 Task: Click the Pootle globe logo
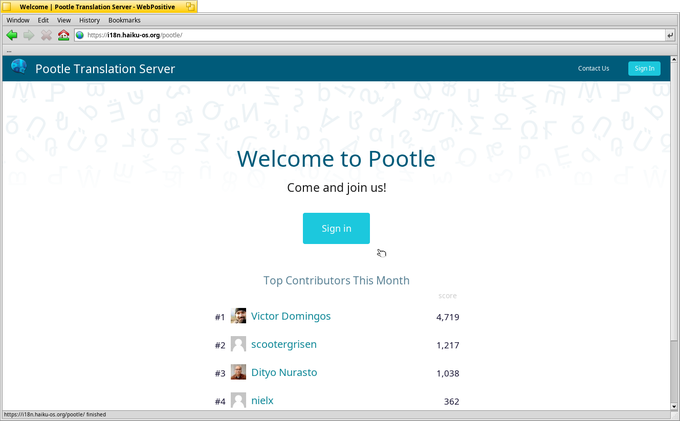tap(18, 68)
